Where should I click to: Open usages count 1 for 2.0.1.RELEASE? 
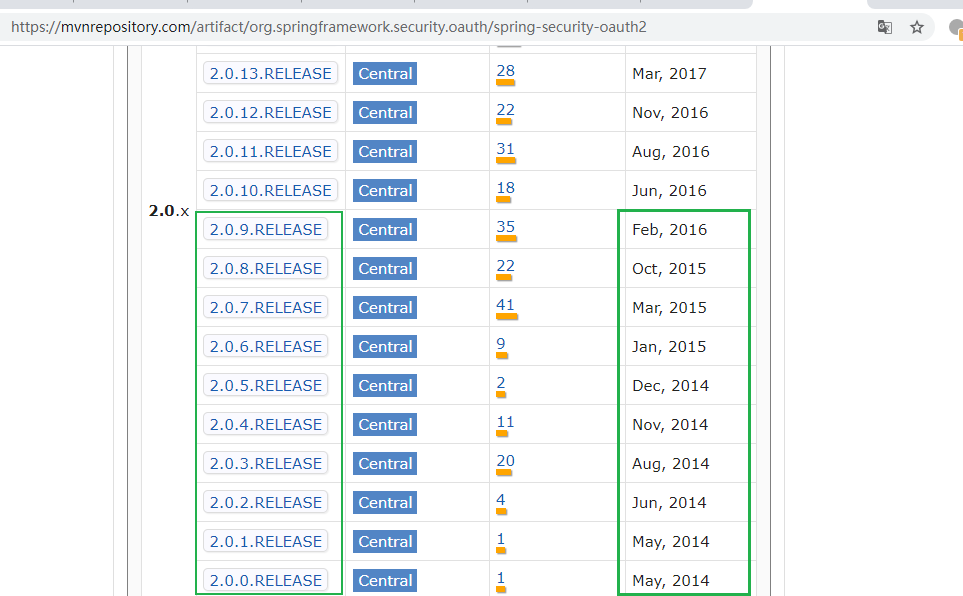[501, 539]
